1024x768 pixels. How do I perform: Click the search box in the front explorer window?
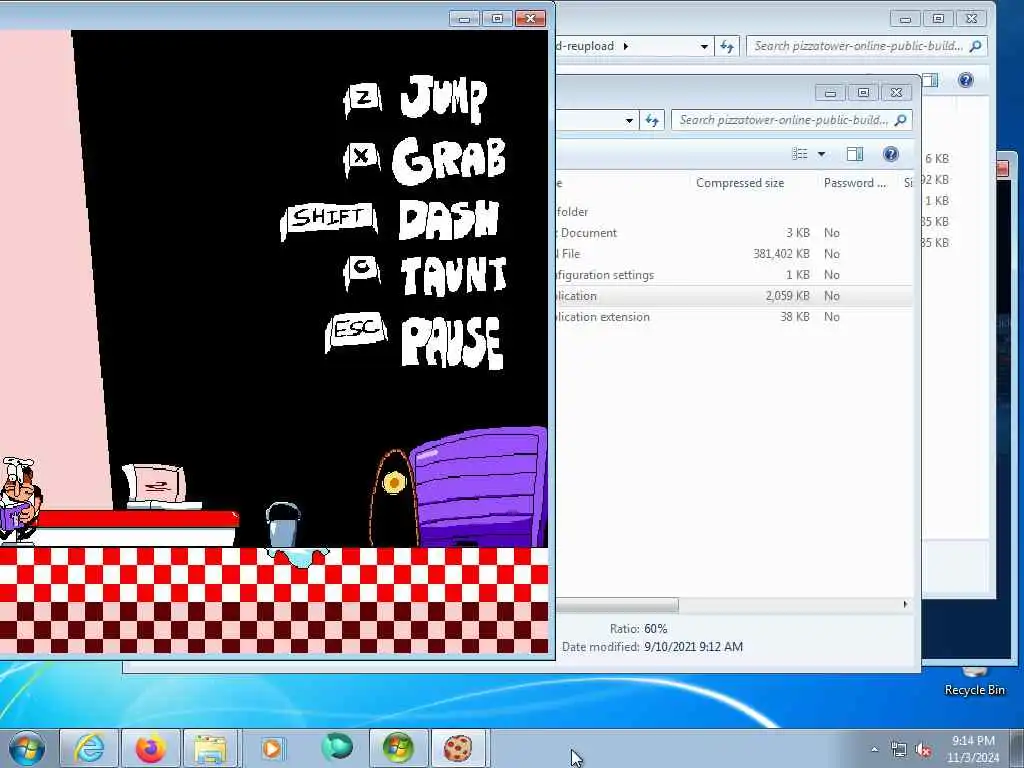pyautogui.click(x=792, y=120)
